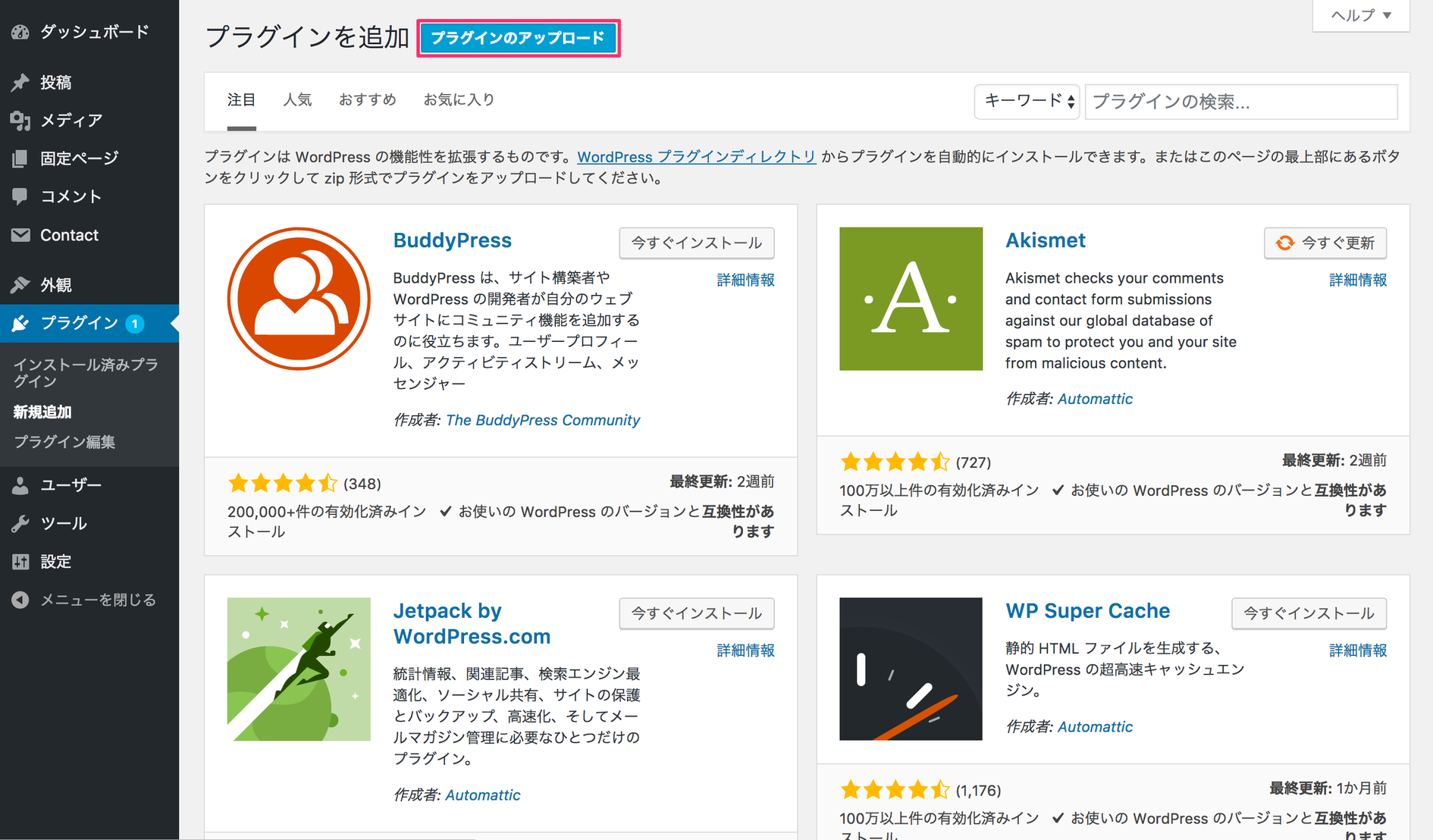This screenshot has height=840, width=1433.
Task: Open Akismet's Automattic author link
Action: 1095,399
